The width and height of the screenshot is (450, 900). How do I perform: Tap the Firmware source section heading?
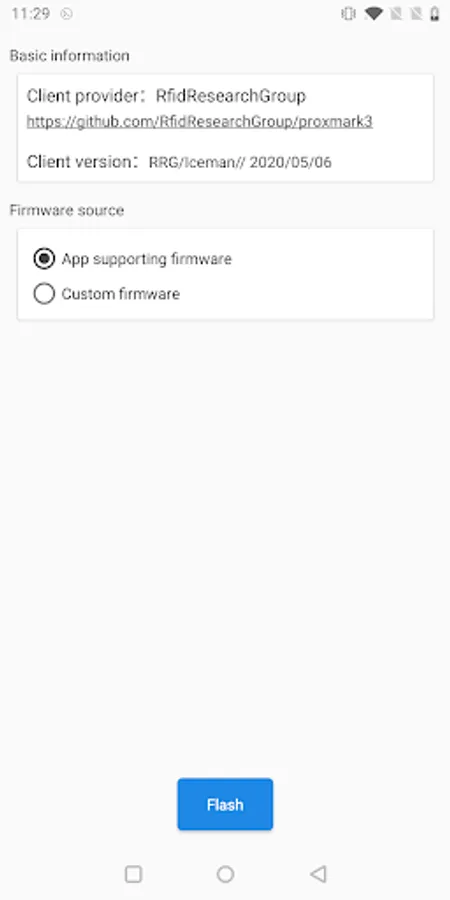click(67, 210)
